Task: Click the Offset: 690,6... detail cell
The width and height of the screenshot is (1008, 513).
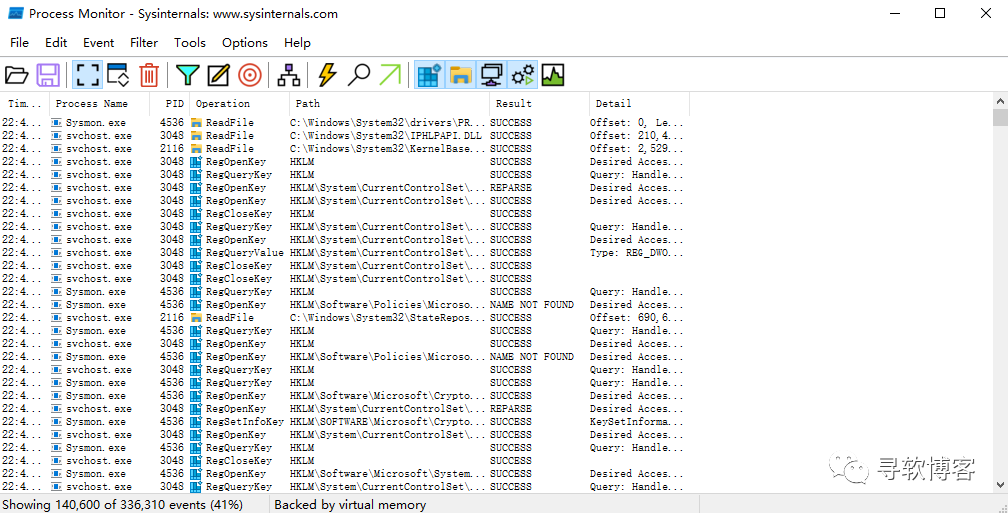Action: [x=638, y=318]
